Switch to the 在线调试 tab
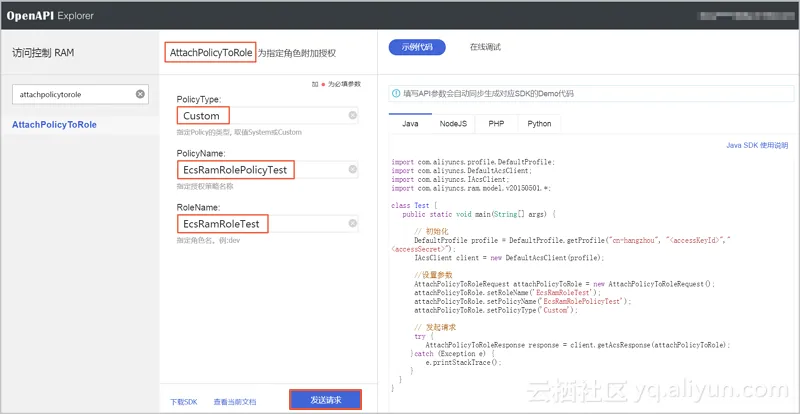Viewport: 800px width, 414px height. (x=485, y=47)
